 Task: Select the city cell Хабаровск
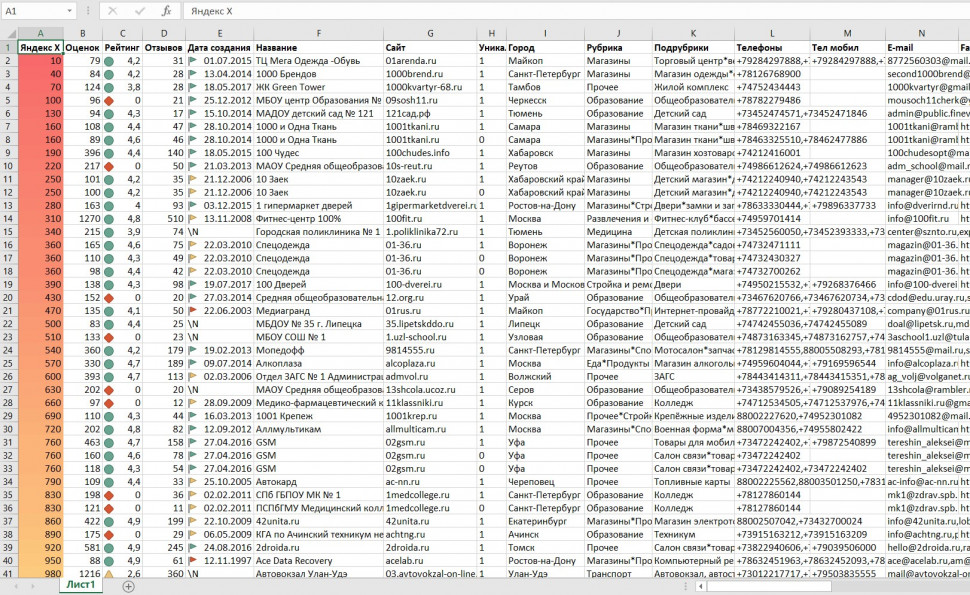pyautogui.click(x=545, y=153)
